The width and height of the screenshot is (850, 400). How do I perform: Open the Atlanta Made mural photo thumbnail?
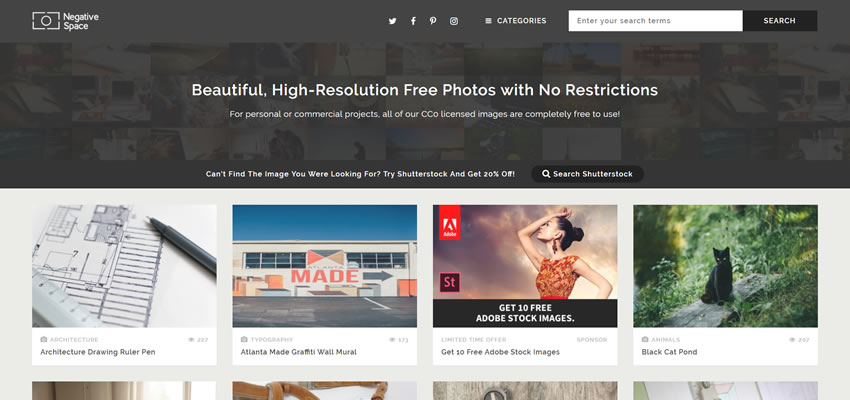coord(325,266)
